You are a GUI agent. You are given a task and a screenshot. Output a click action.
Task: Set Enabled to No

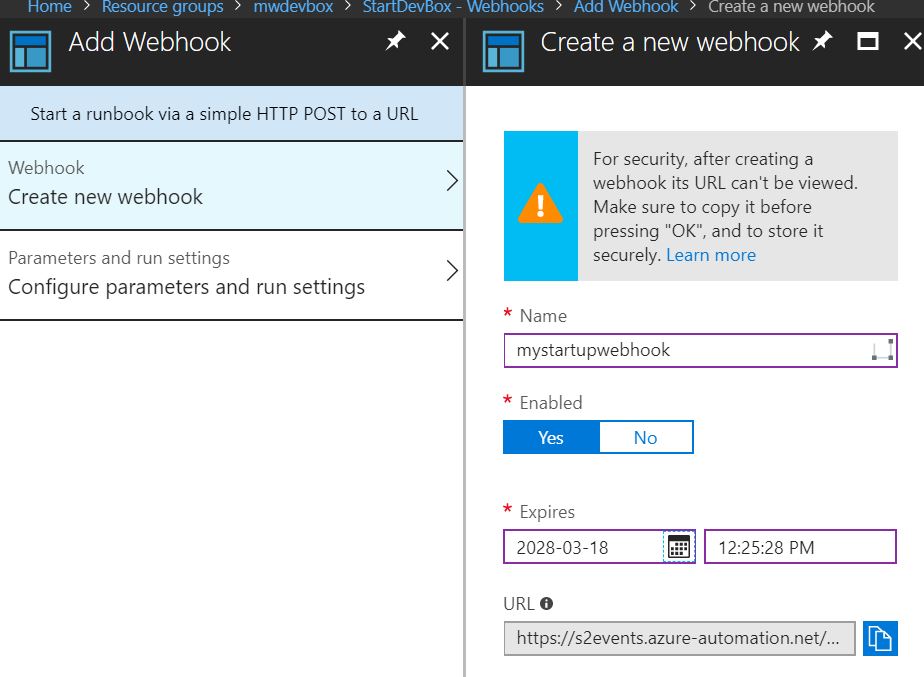click(646, 437)
